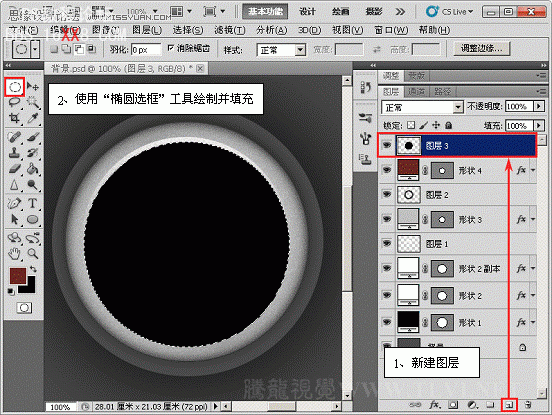Select the Eraser tool
Screen dimensions: 552x415
point(14,169)
